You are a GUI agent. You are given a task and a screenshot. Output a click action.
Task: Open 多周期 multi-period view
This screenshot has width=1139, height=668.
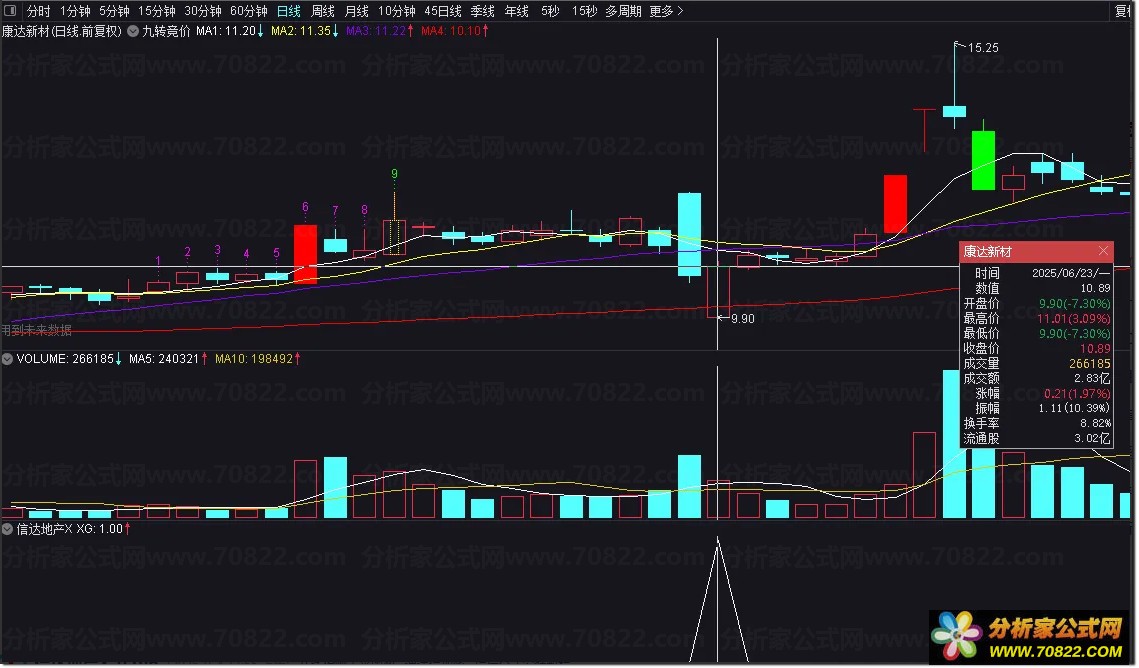click(623, 11)
